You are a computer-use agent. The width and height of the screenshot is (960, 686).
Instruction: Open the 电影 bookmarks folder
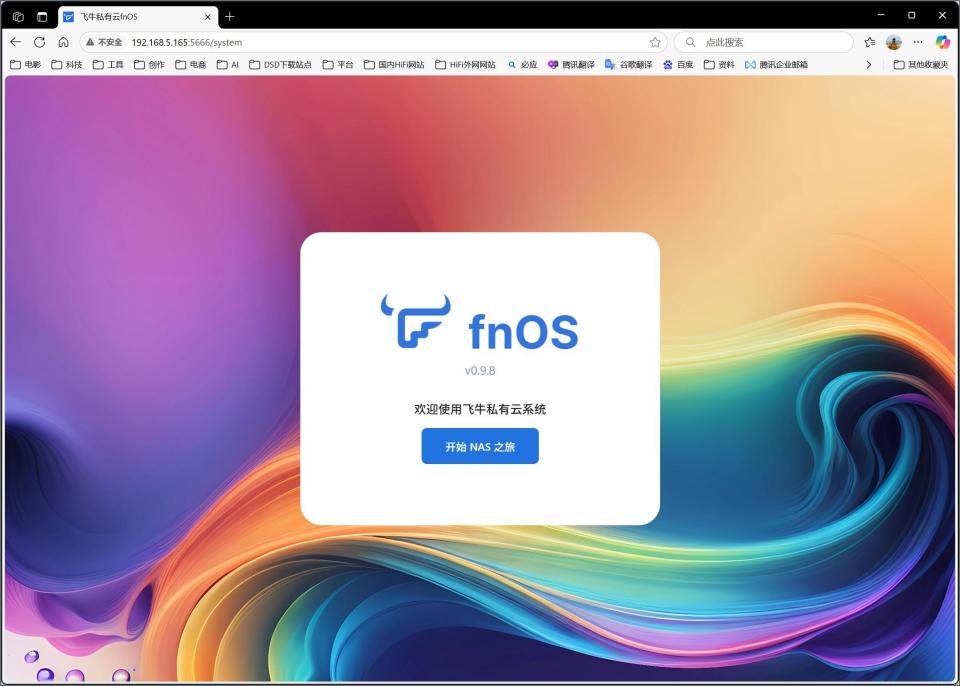coord(26,64)
